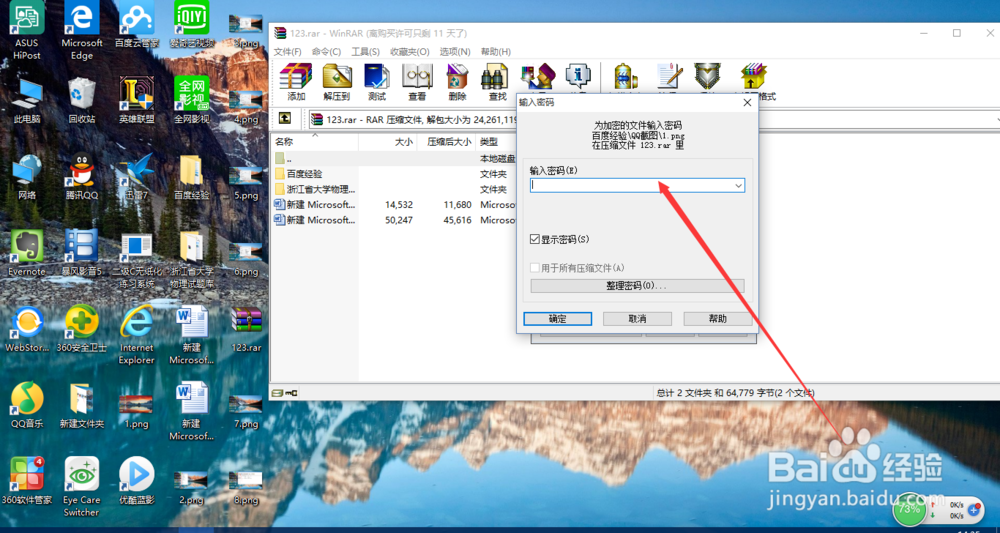The width and height of the screenshot is (1000, 533).
Task: Click the Comment notepad toolbar icon
Action: (670, 76)
